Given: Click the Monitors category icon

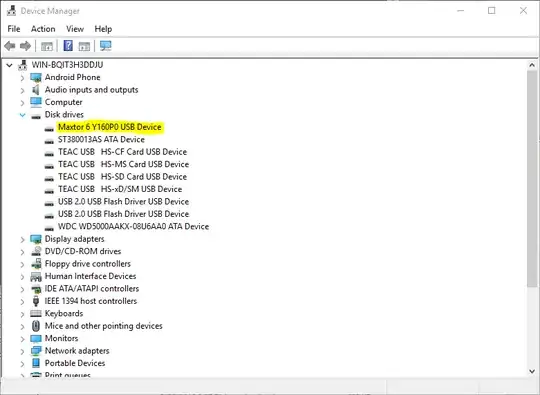Looking at the screenshot, I should coord(36,339).
